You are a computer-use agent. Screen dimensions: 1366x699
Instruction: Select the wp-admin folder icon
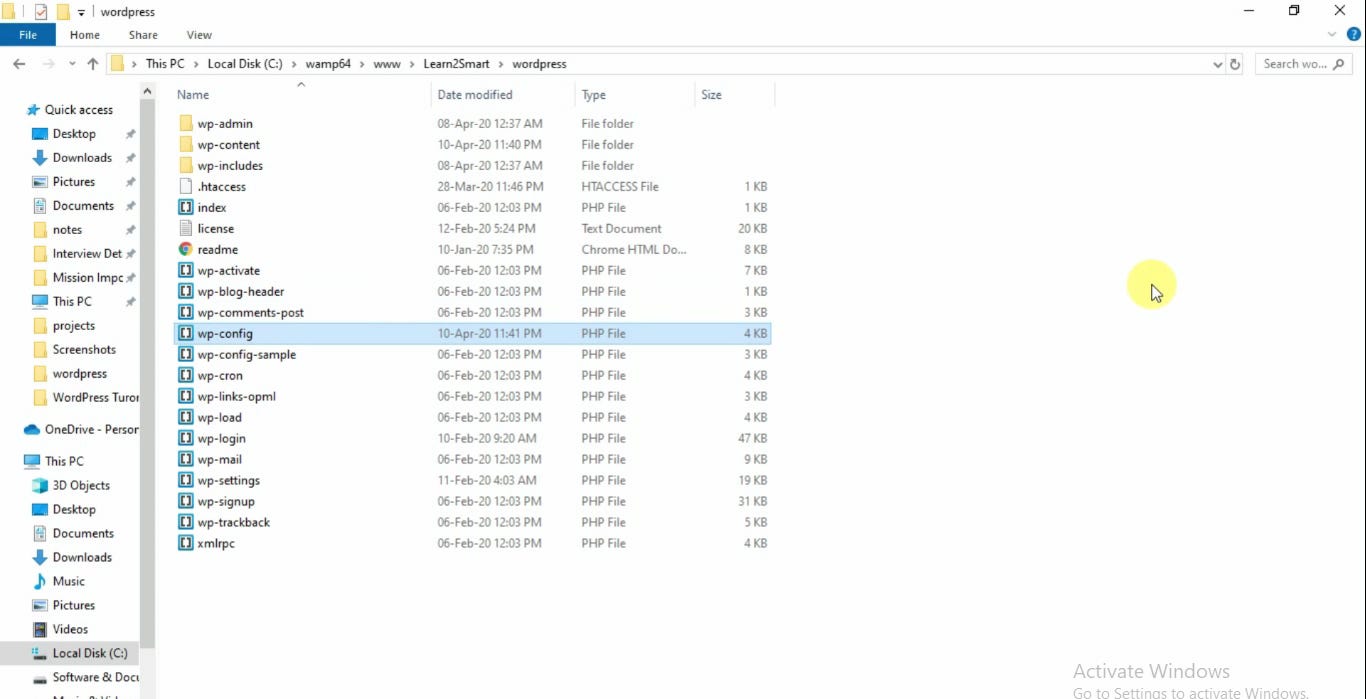coord(185,124)
